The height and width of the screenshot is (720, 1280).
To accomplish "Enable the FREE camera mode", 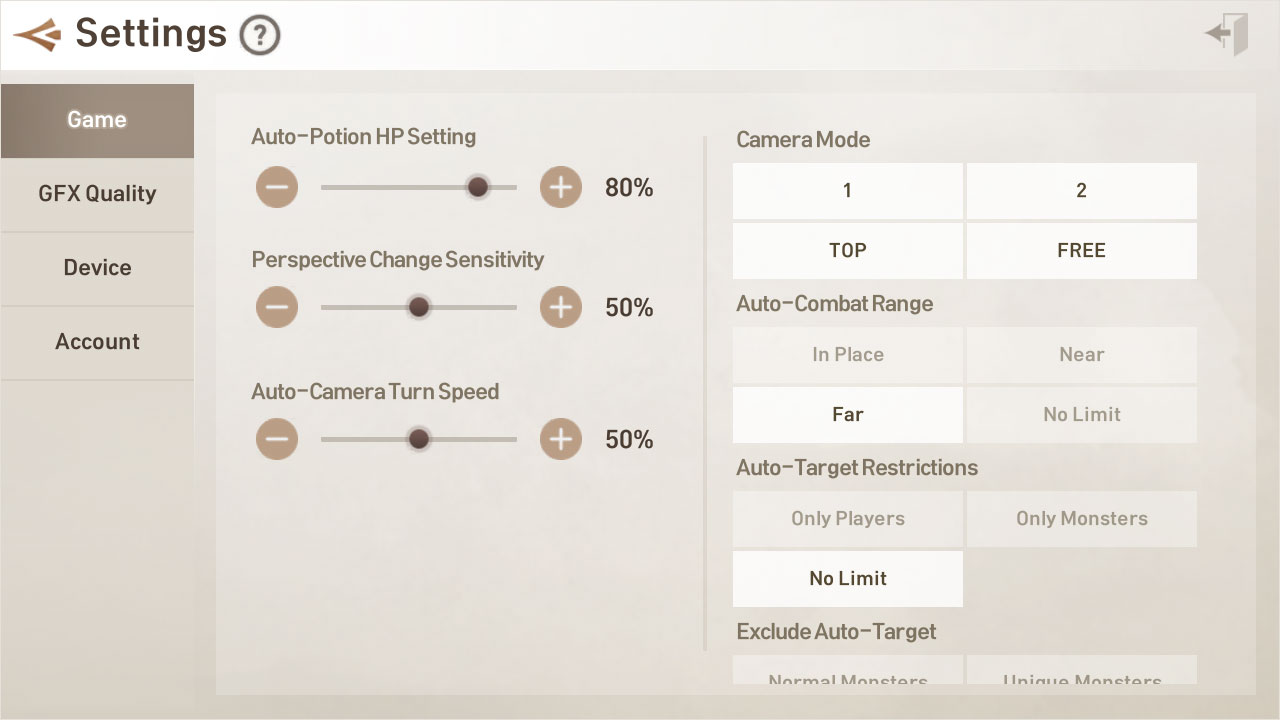I will [x=1081, y=251].
